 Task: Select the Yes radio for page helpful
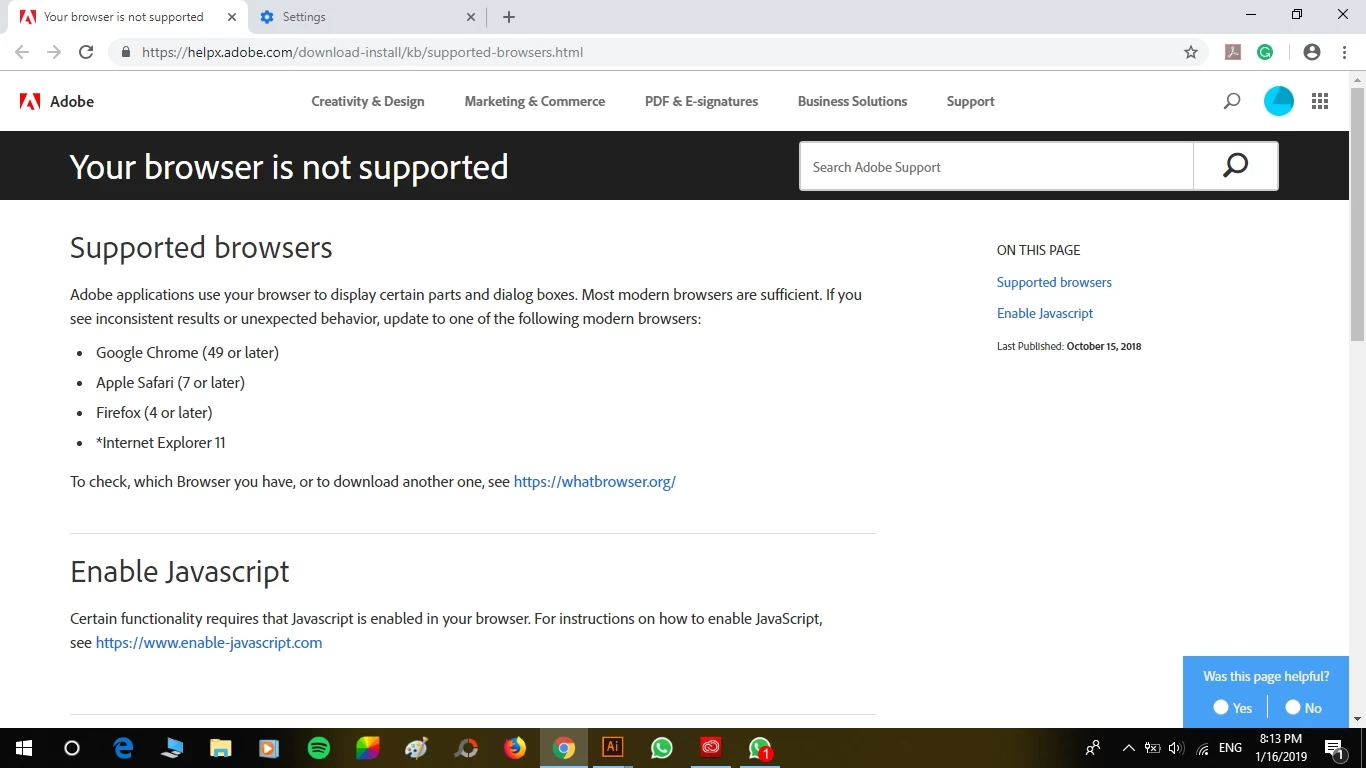[1221, 707]
